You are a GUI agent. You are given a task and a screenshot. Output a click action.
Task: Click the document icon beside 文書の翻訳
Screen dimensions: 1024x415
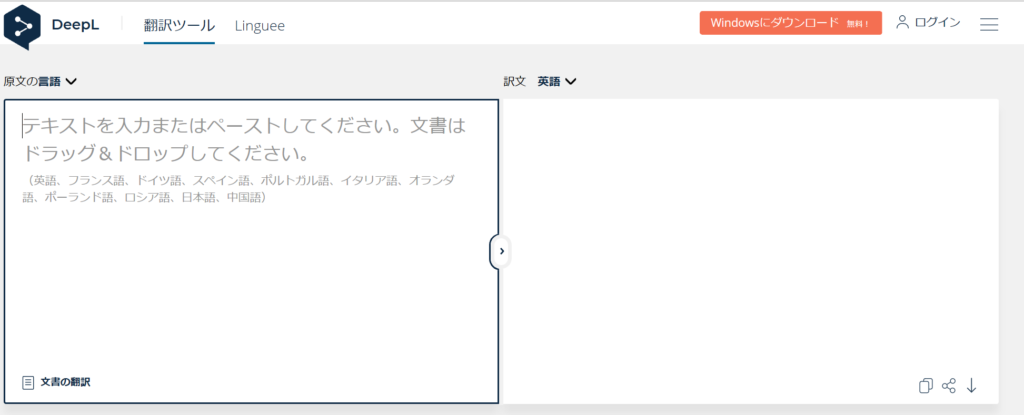click(28, 382)
